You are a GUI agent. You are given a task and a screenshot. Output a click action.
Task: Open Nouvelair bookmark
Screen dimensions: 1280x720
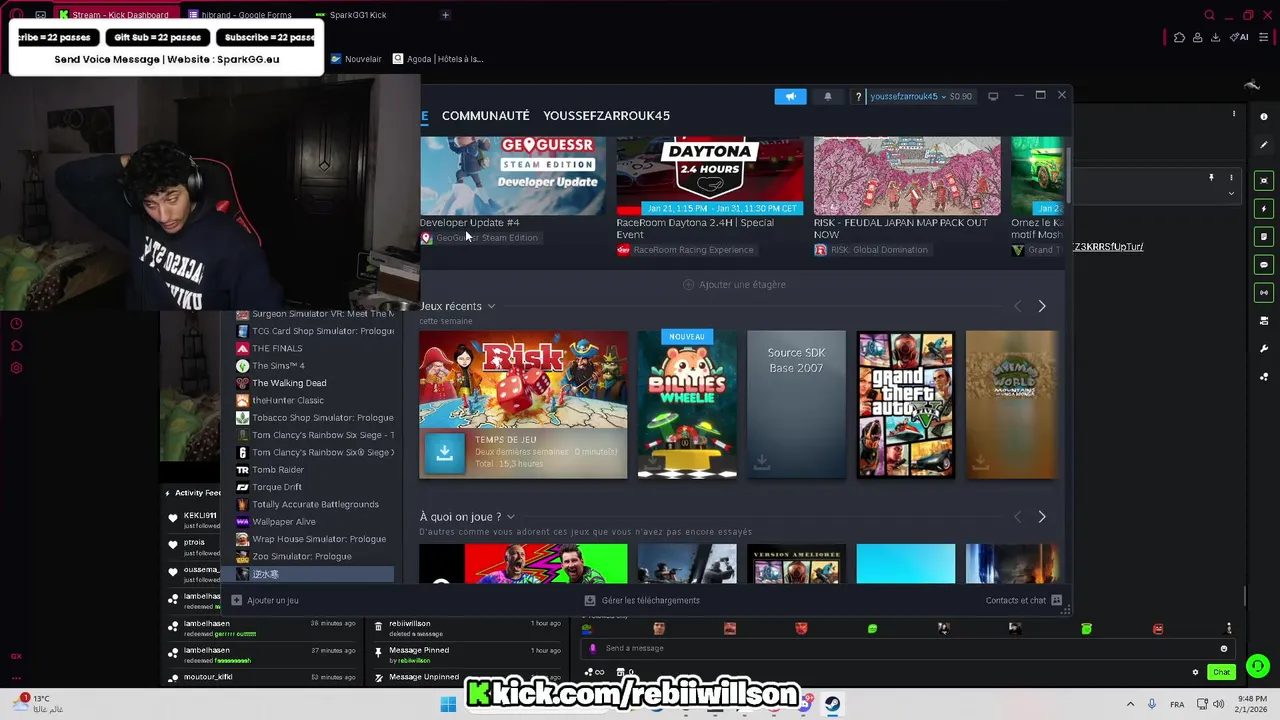[x=356, y=59]
